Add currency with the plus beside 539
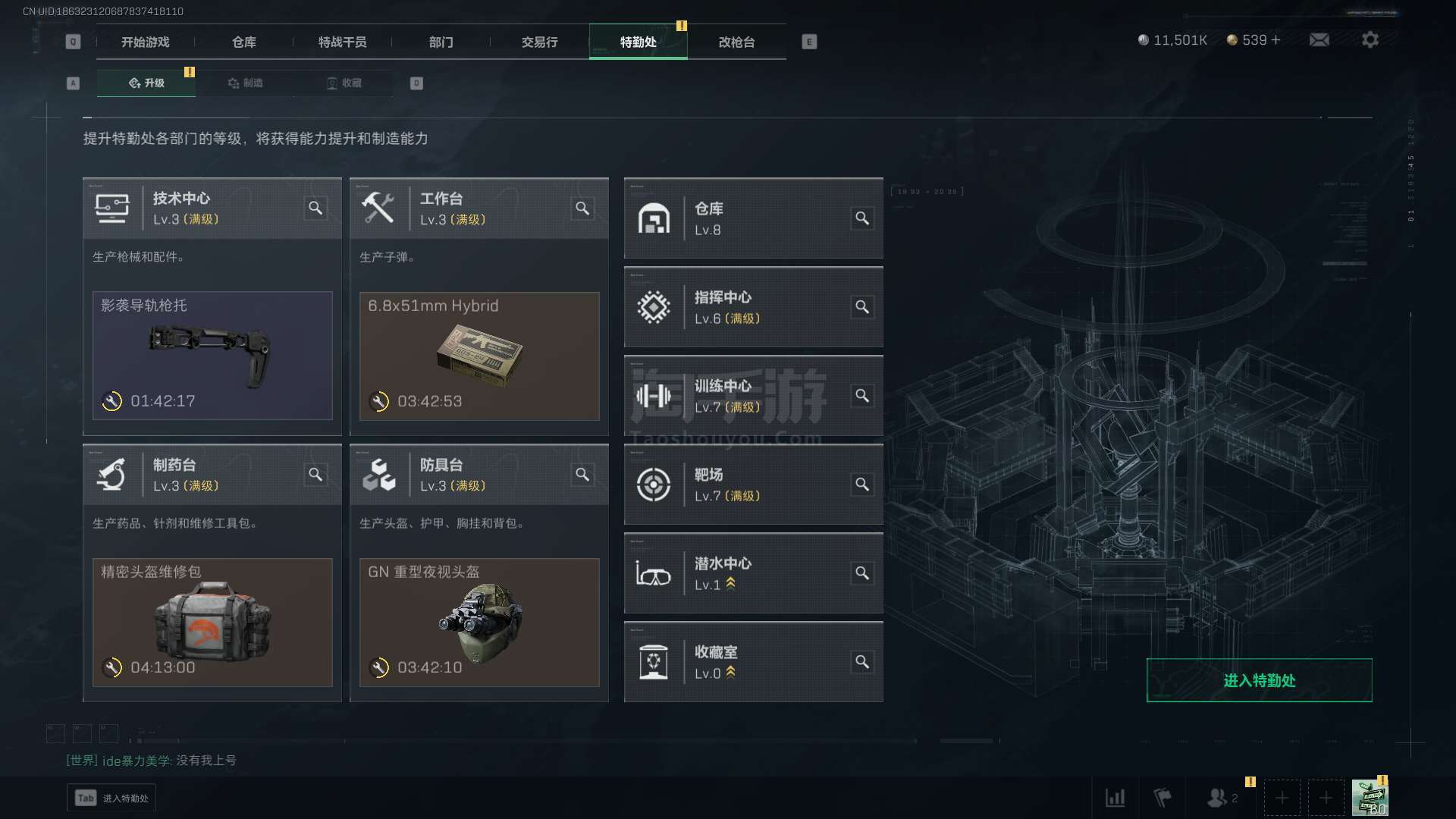The height and width of the screenshot is (819, 1456). [x=1276, y=39]
